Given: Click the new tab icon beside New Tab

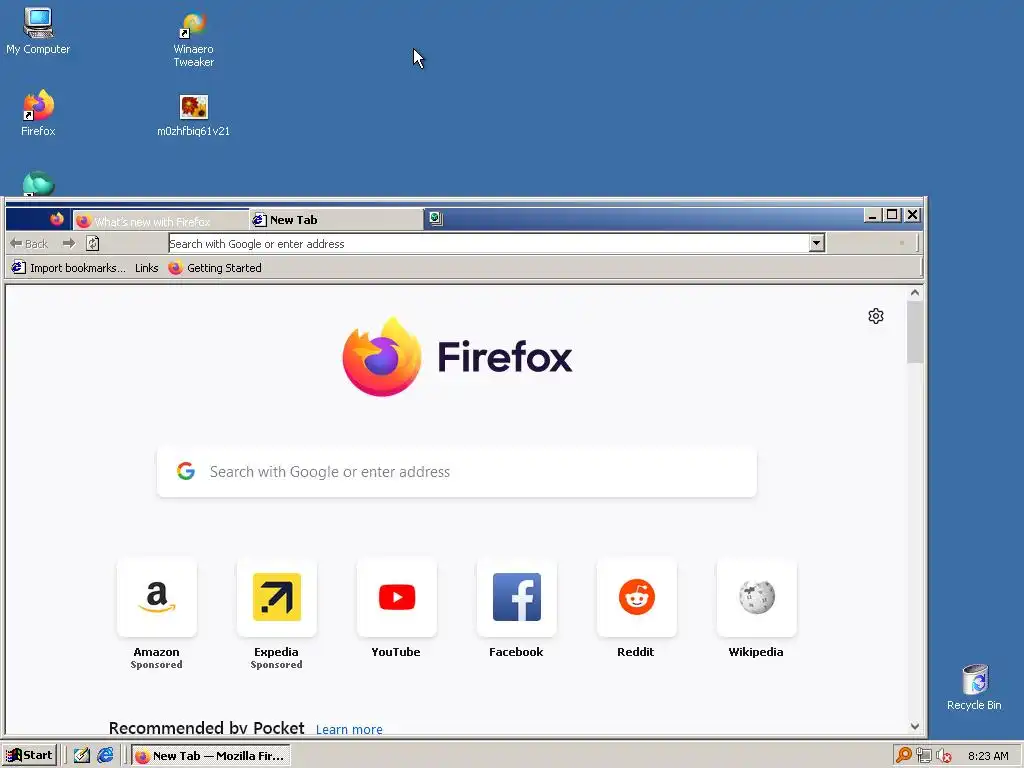Looking at the screenshot, I should (x=436, y=219).
